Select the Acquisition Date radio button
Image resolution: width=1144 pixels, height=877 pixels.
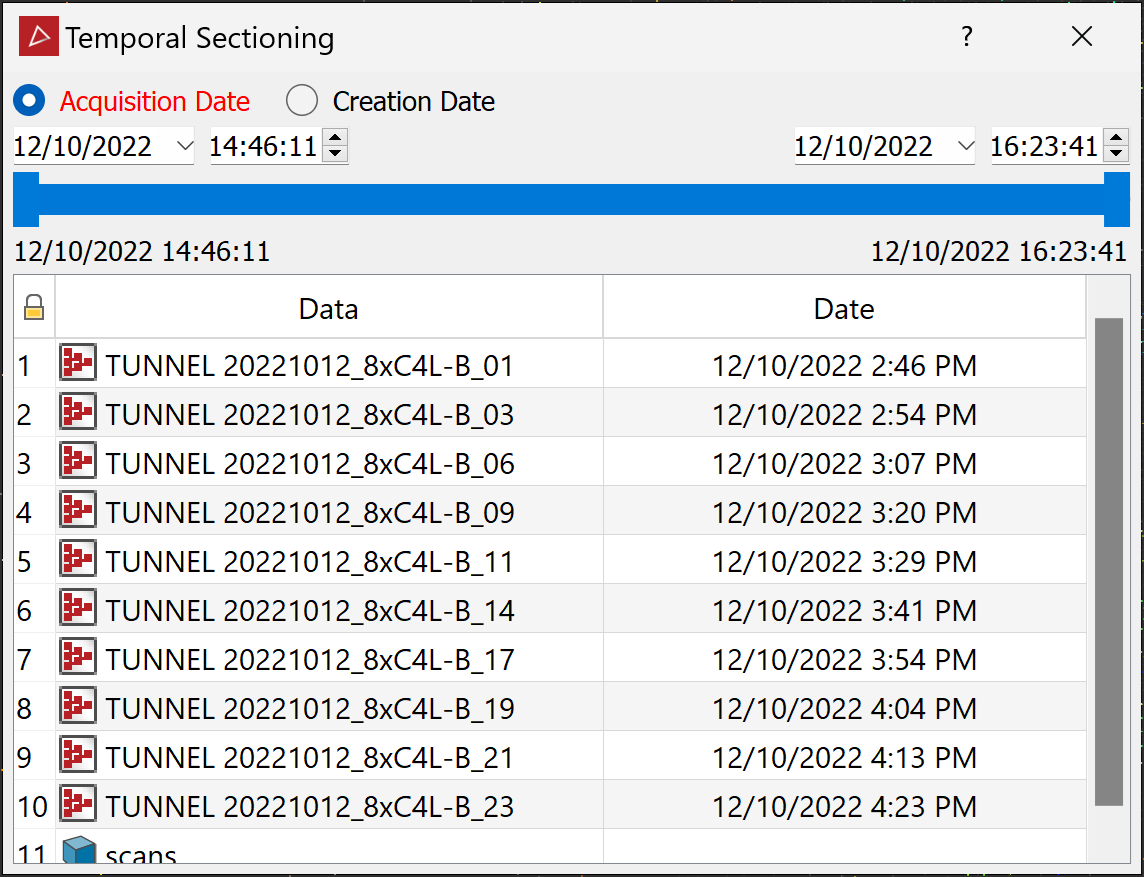[x=29, y=101]
